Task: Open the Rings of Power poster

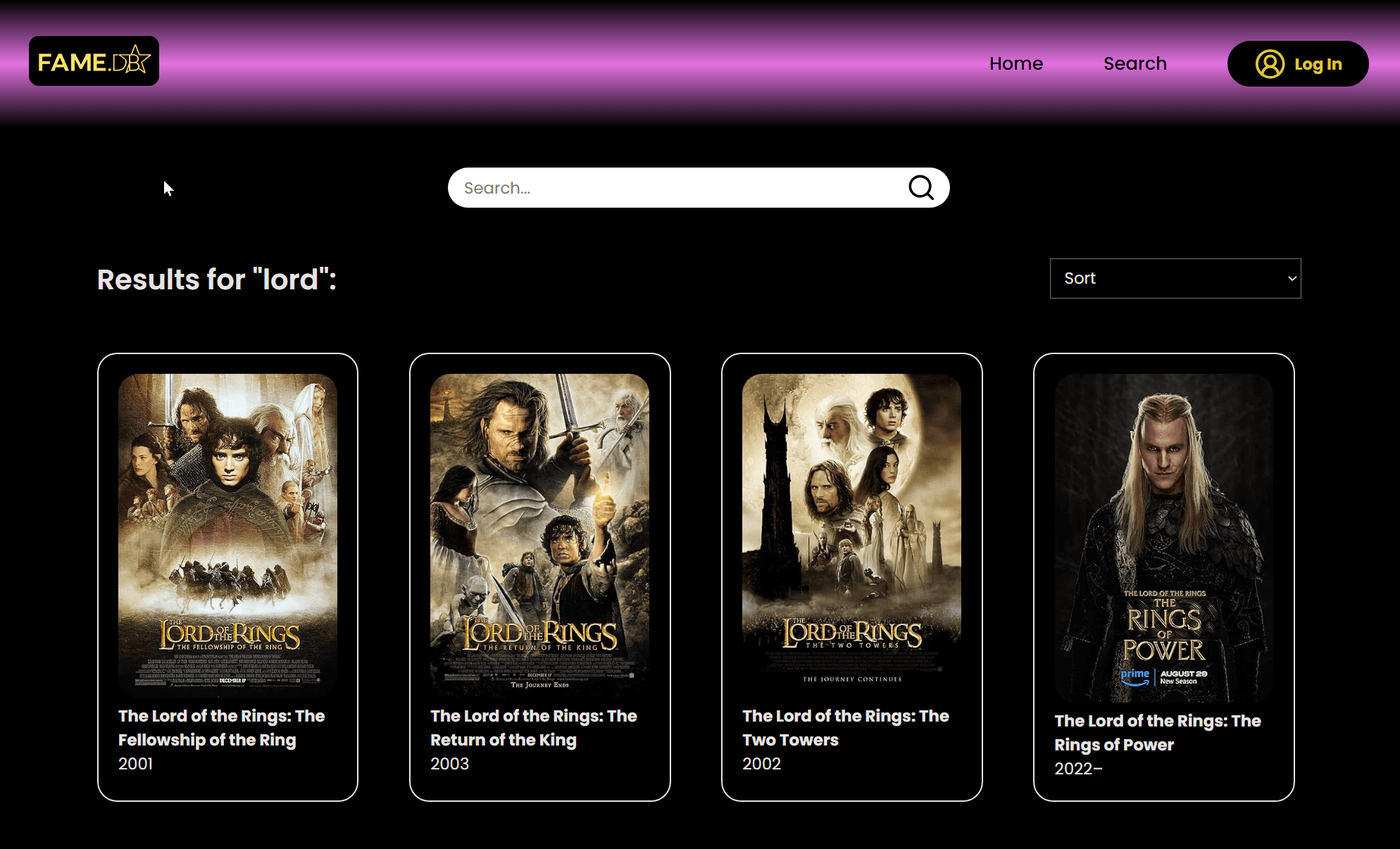Action: coord(1163,538)
